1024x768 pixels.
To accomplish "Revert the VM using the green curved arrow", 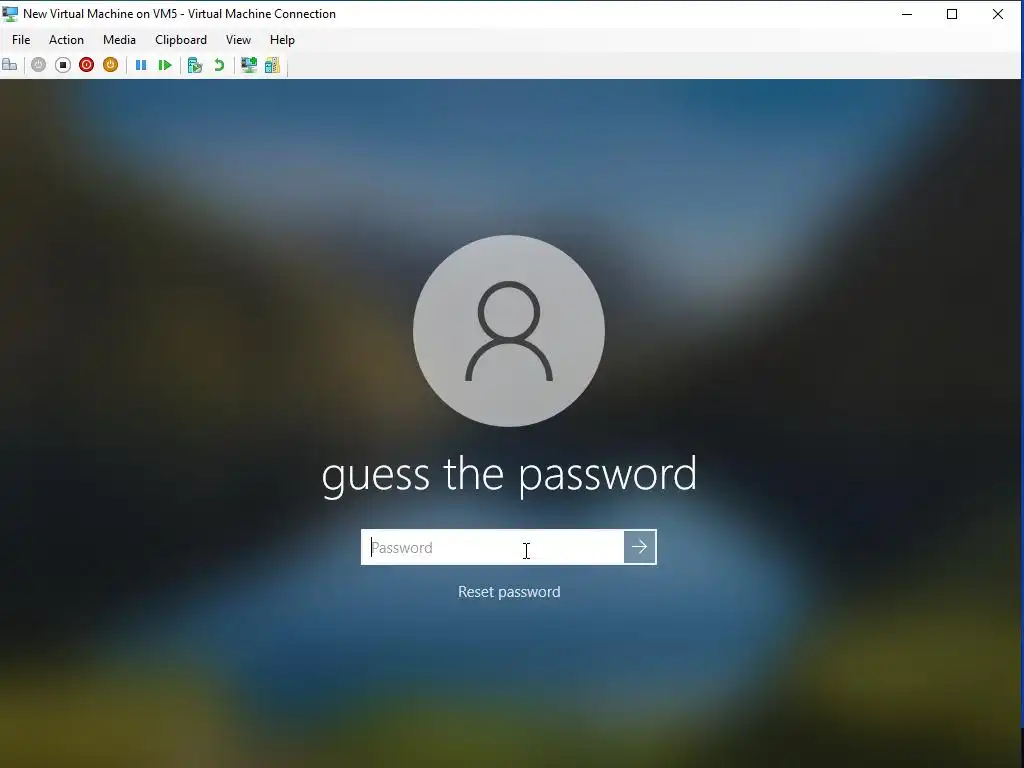I will click(219, 65).
